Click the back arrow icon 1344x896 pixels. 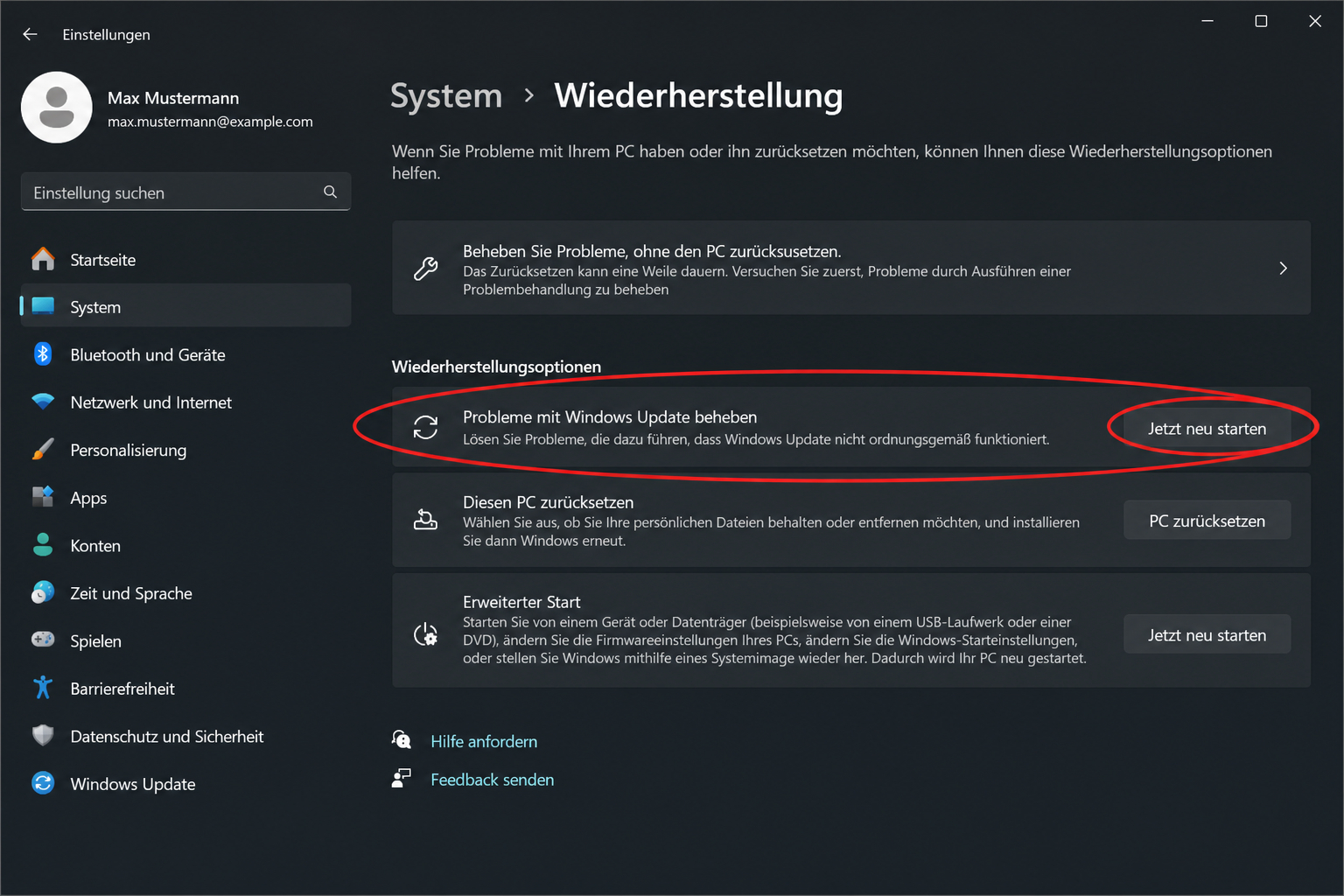point(30,34)
